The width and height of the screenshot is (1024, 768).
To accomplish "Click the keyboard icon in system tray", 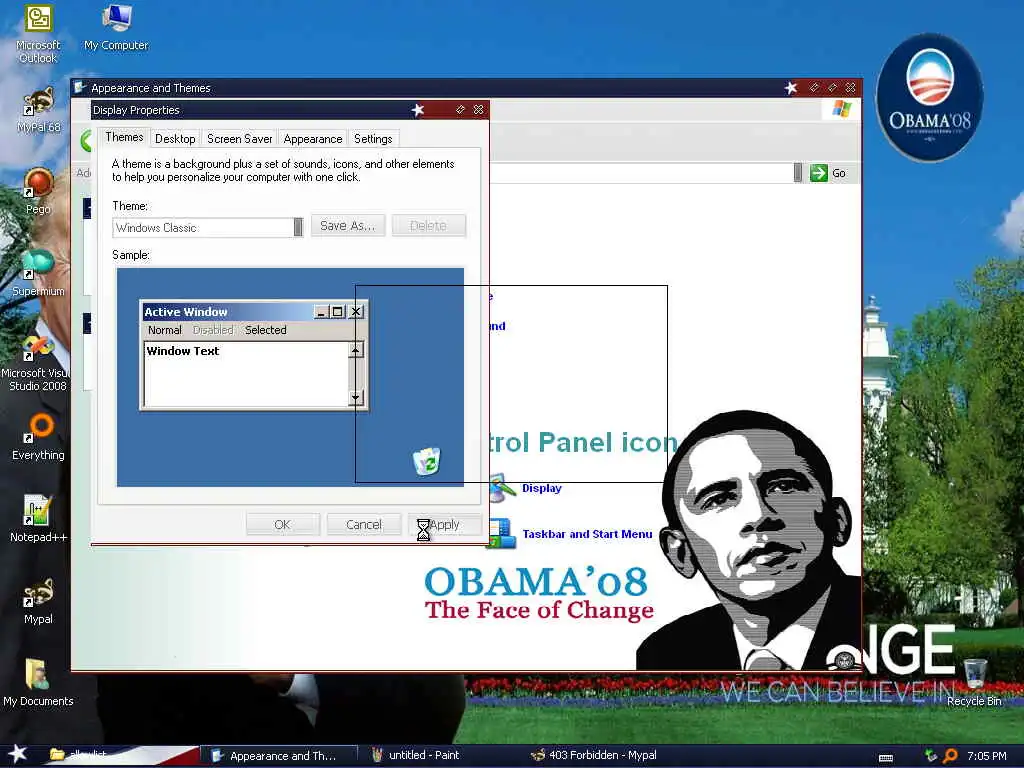I will tap(886, 758).
